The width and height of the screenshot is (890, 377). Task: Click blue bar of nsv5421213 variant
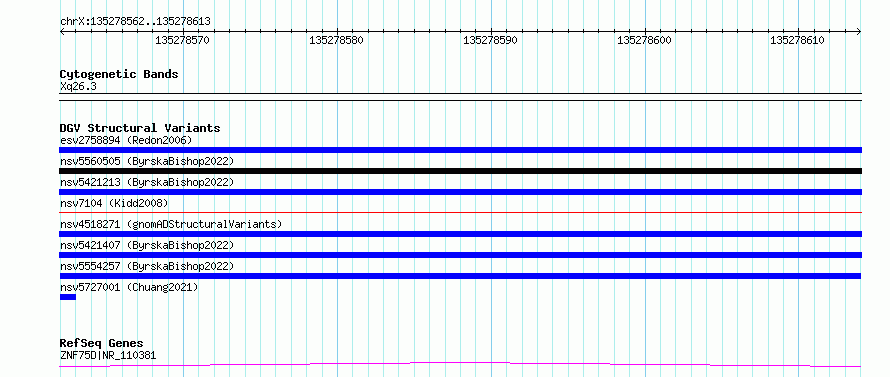click(x=460, y=192)
